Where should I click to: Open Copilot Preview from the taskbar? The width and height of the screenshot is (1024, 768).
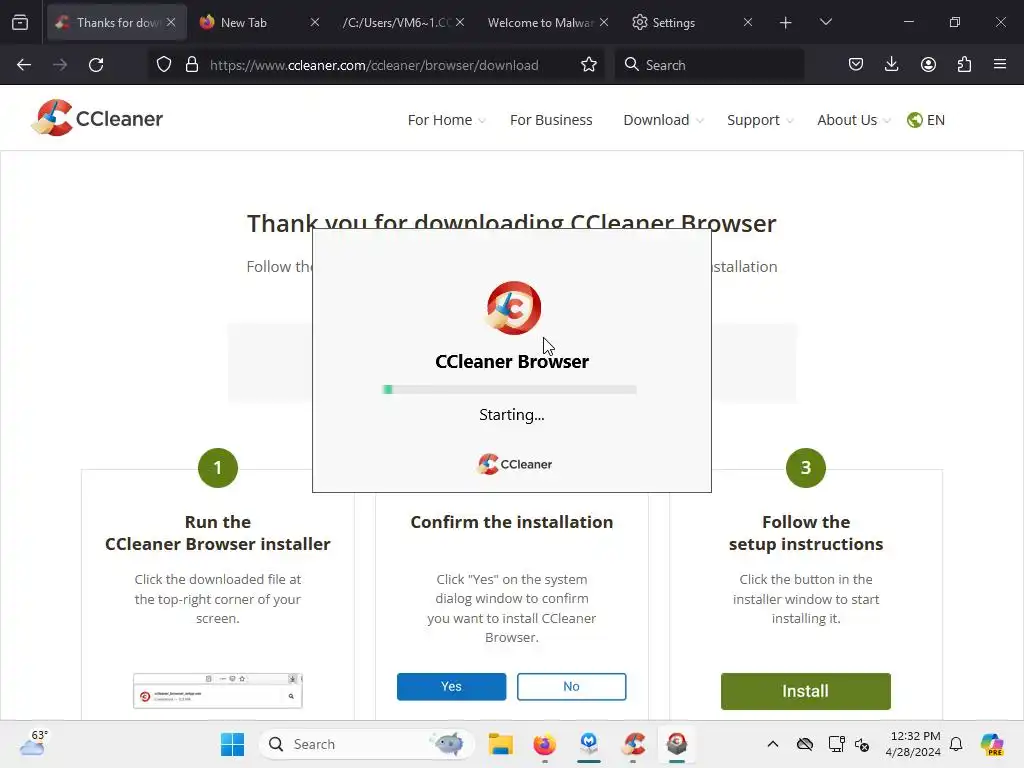click(x=992, y=744)
